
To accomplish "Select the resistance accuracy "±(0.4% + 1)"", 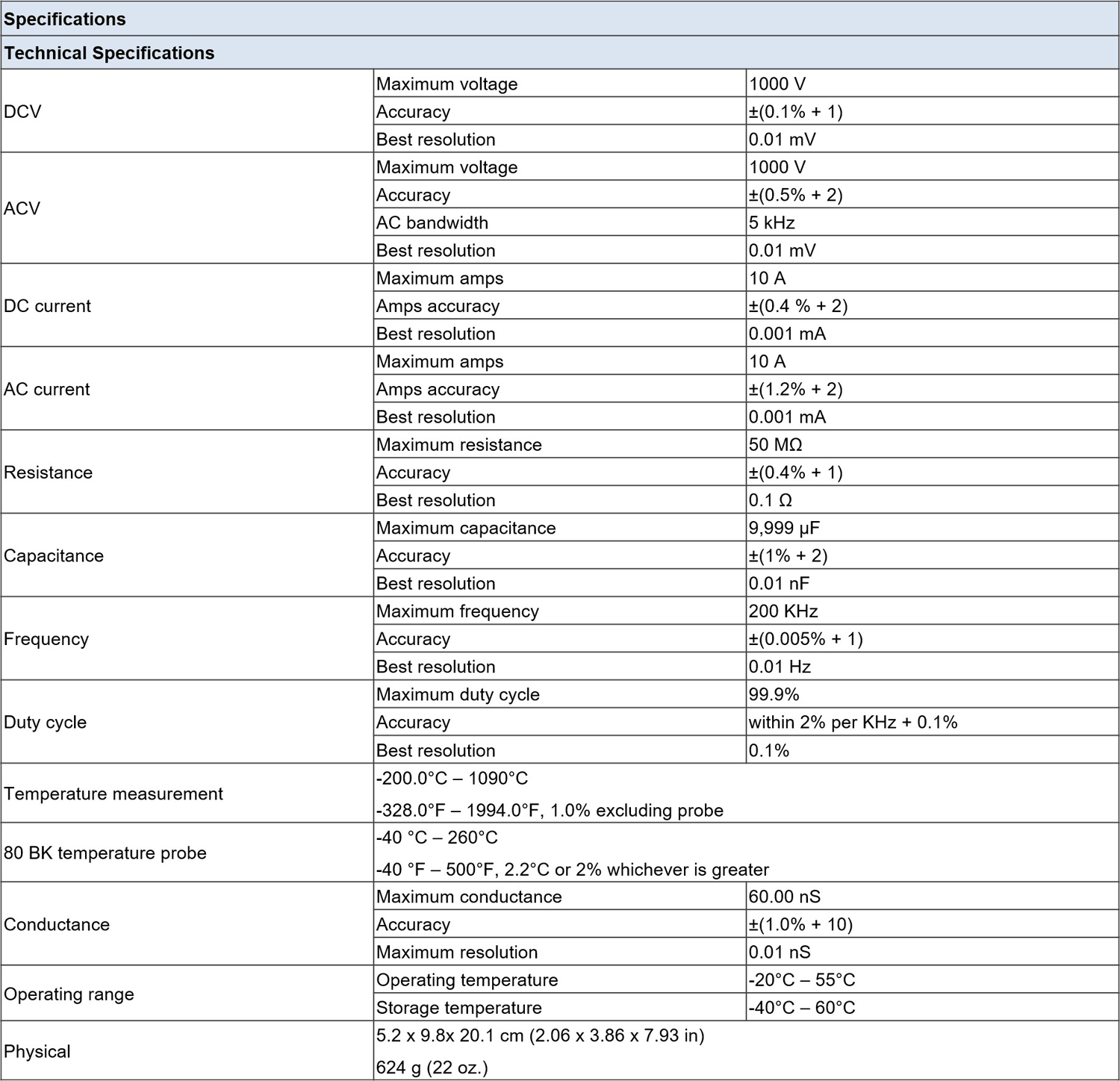I will 796,473.
